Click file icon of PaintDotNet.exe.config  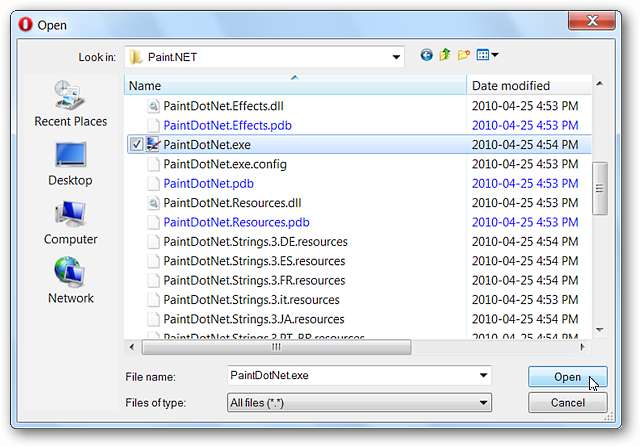153,164
